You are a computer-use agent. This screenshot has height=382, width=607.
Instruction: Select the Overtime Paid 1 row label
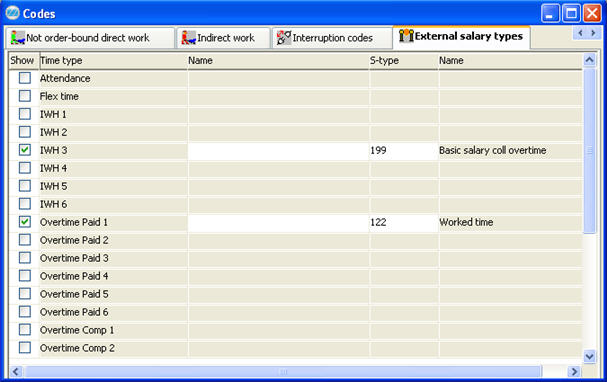pyautogui.click(x=74, y=222)
